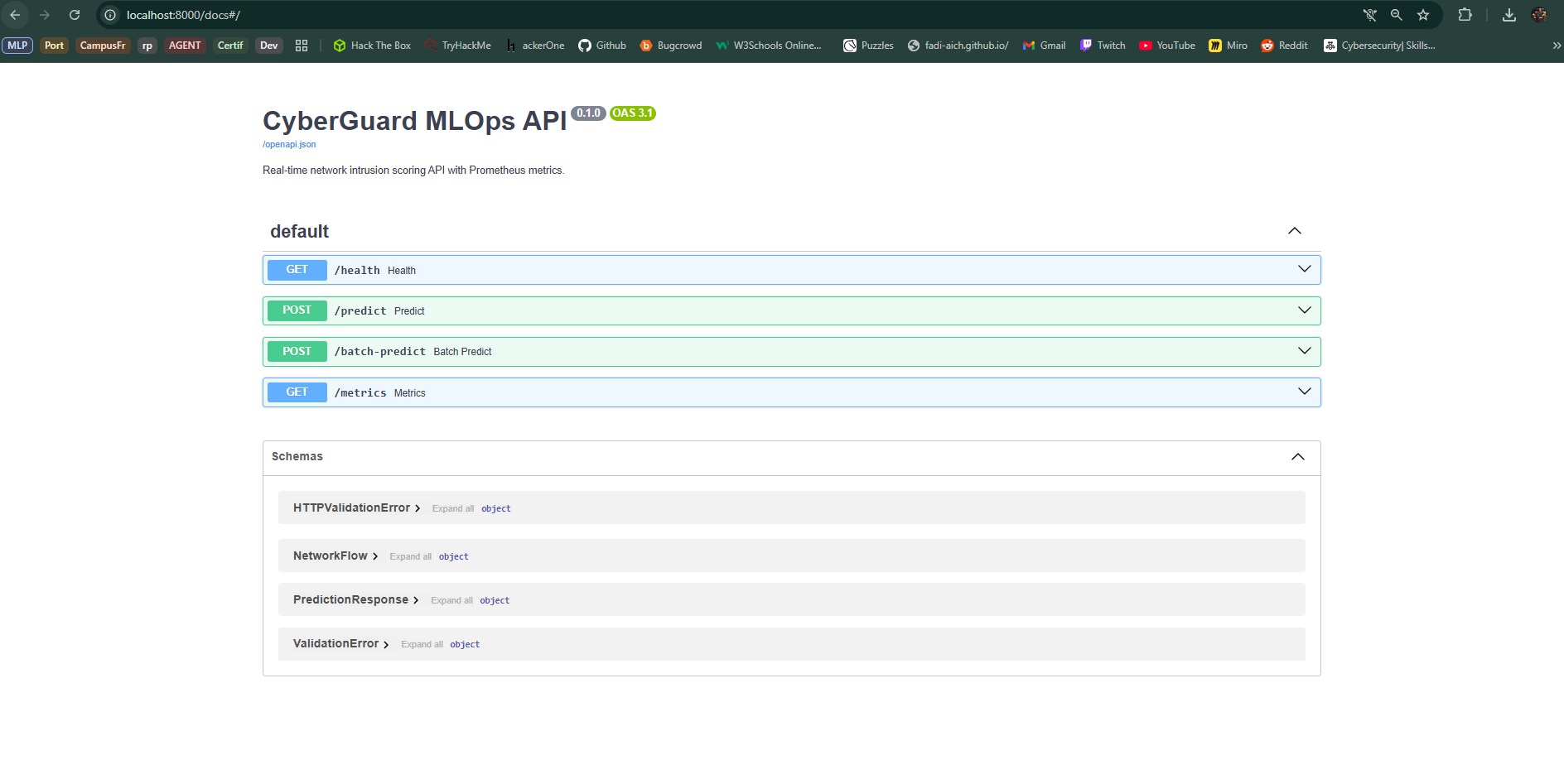Viewport: 1564px width, 784px height.
Task: Open the Reddit bookmark
Action: tap(1284, 46)
